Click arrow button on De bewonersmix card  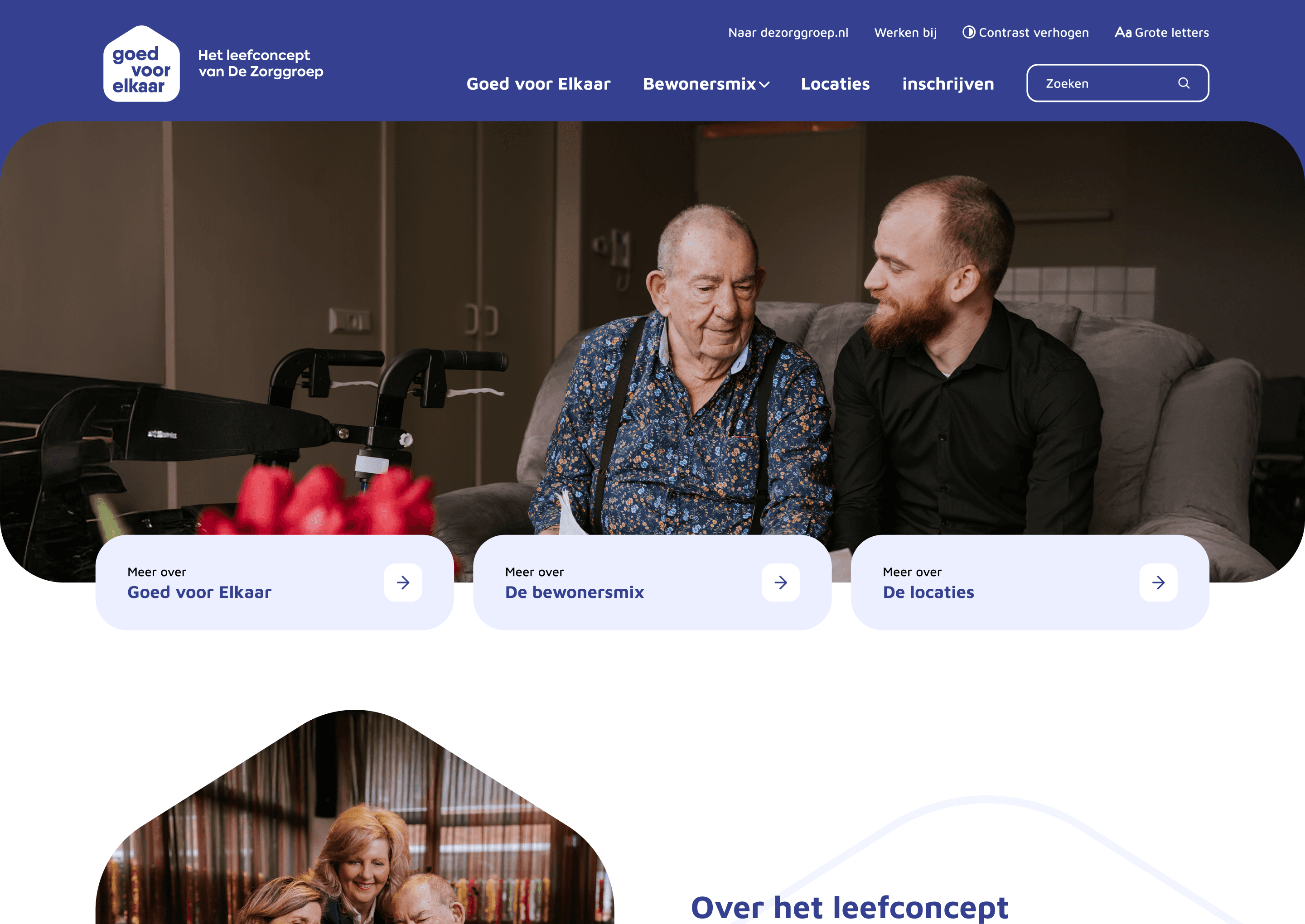[x=781, y=582]
